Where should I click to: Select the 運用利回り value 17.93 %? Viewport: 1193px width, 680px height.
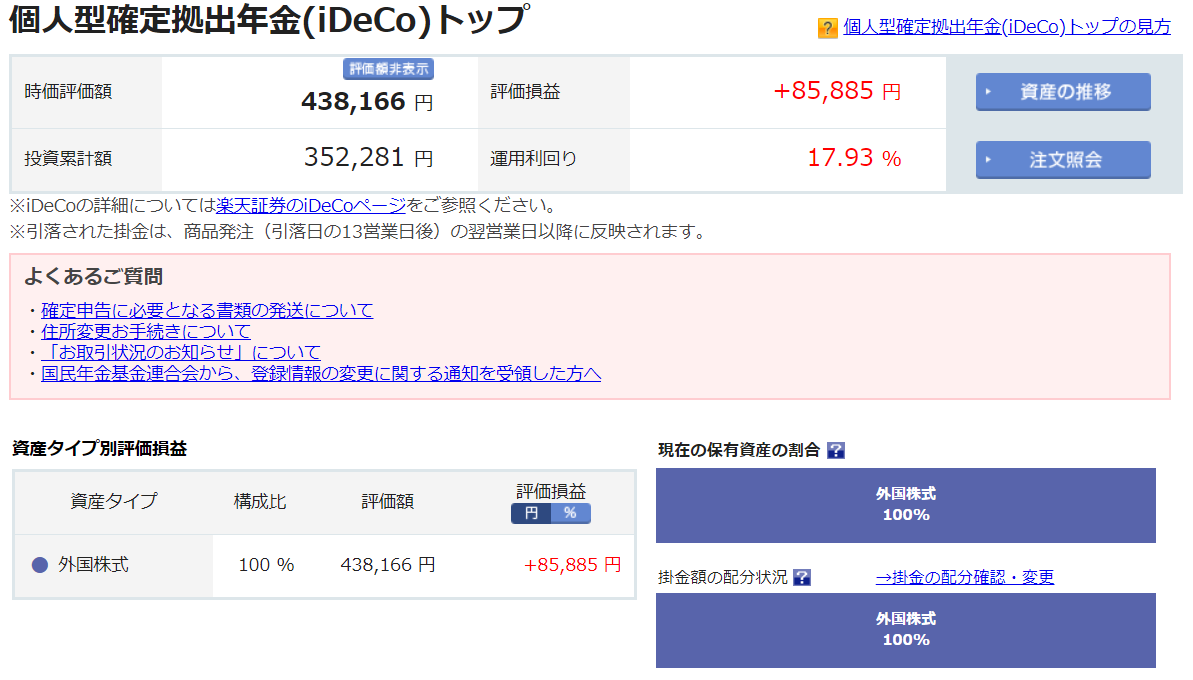[x=854, y=158]
